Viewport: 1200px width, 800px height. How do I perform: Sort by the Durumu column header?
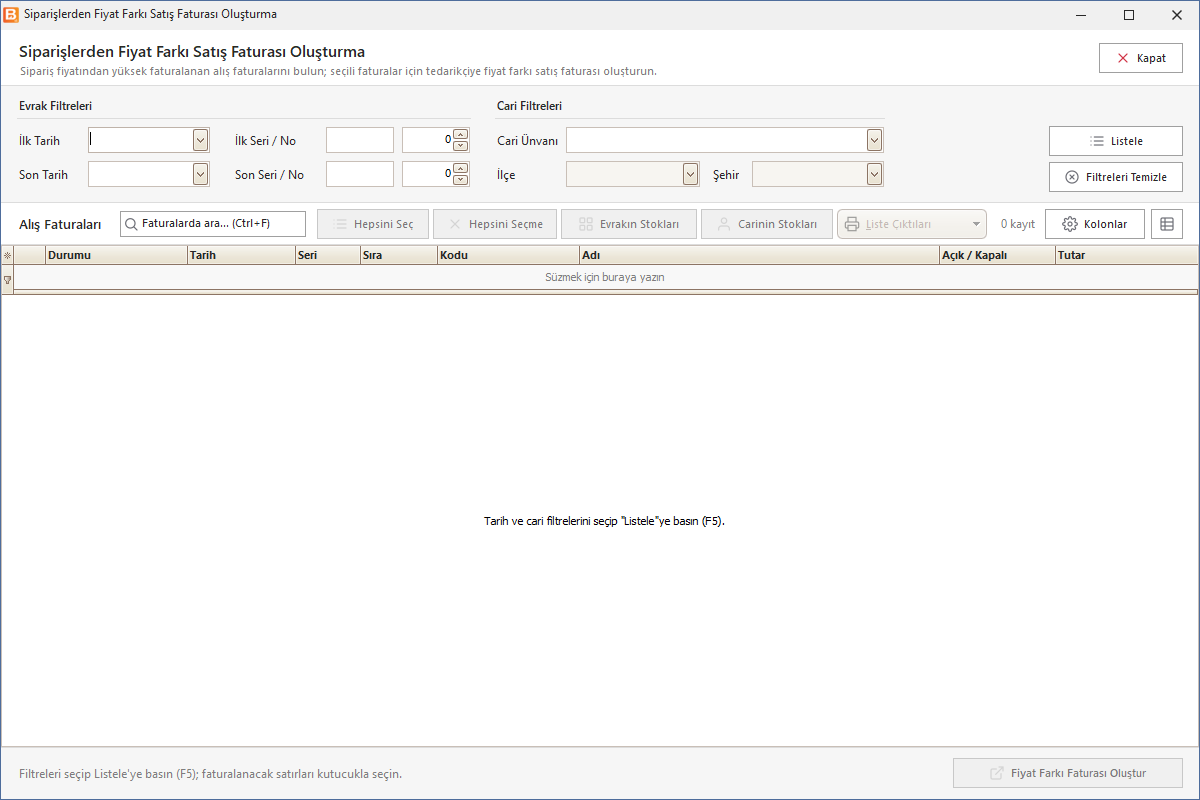[x=116, y=255]
